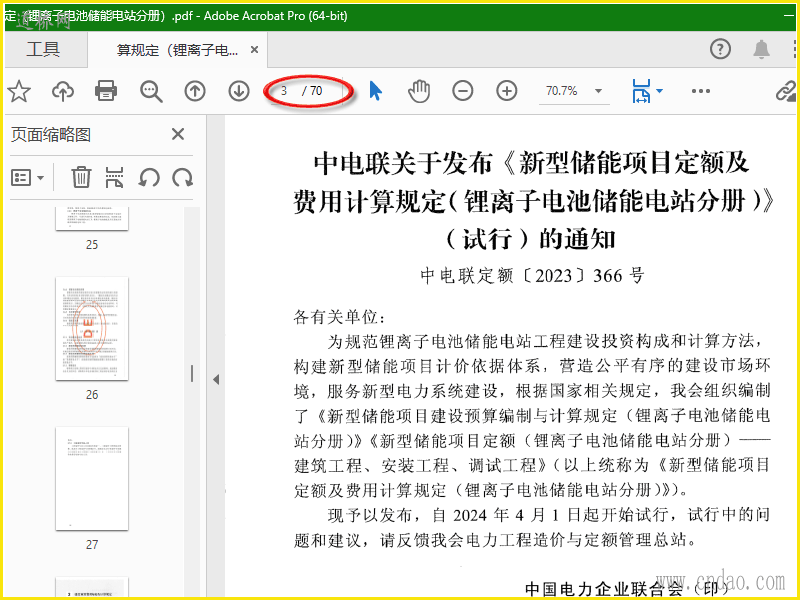Open thumbnail options menu icon
The height and width of the screenshot is (600, 800).
[27, 178]
